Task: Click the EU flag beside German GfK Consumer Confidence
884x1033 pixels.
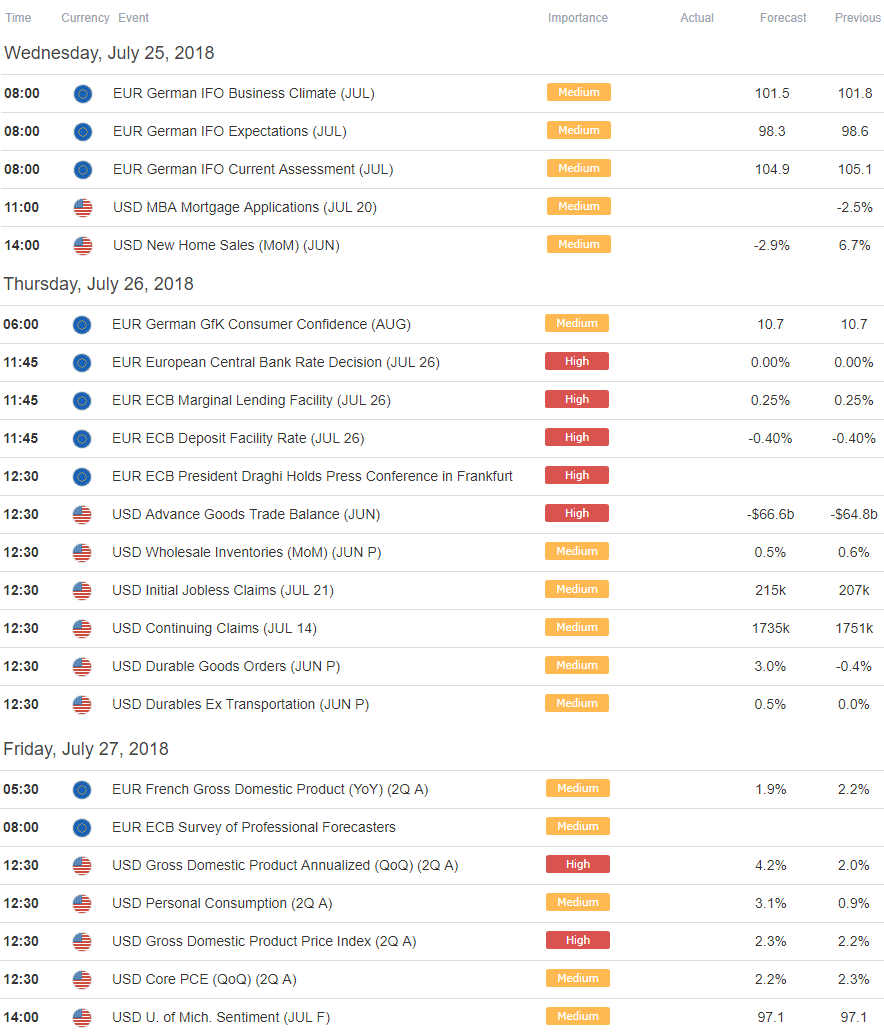Action: (x=82, y=324)
